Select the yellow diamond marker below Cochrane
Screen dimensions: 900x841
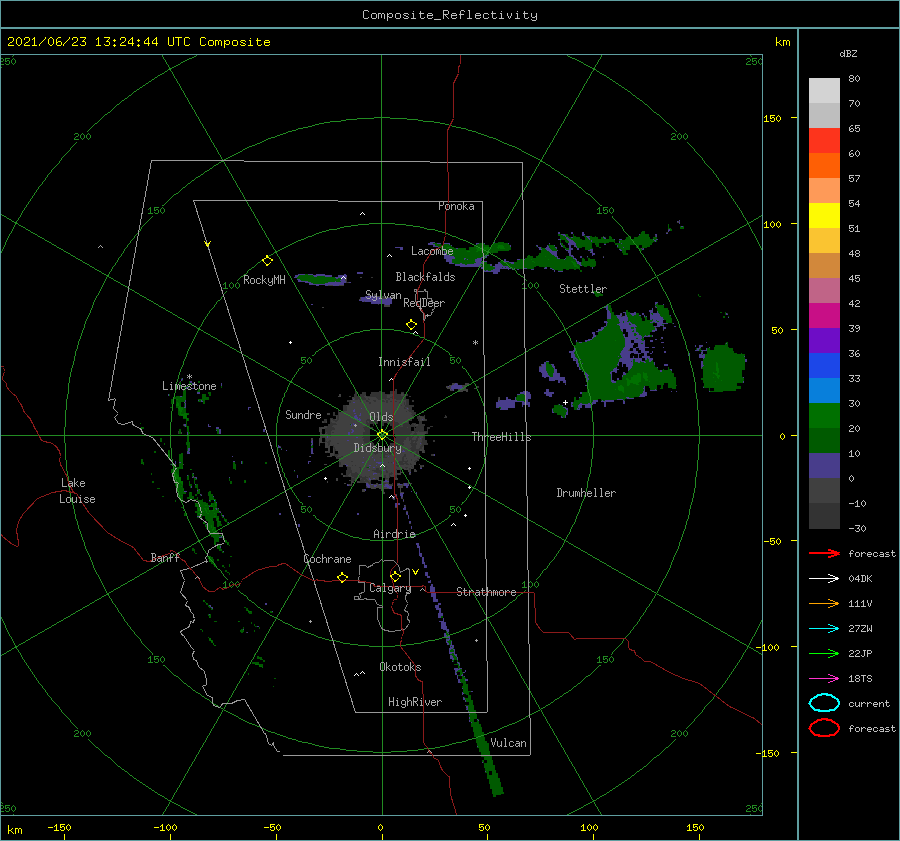[x=343, y=578]
